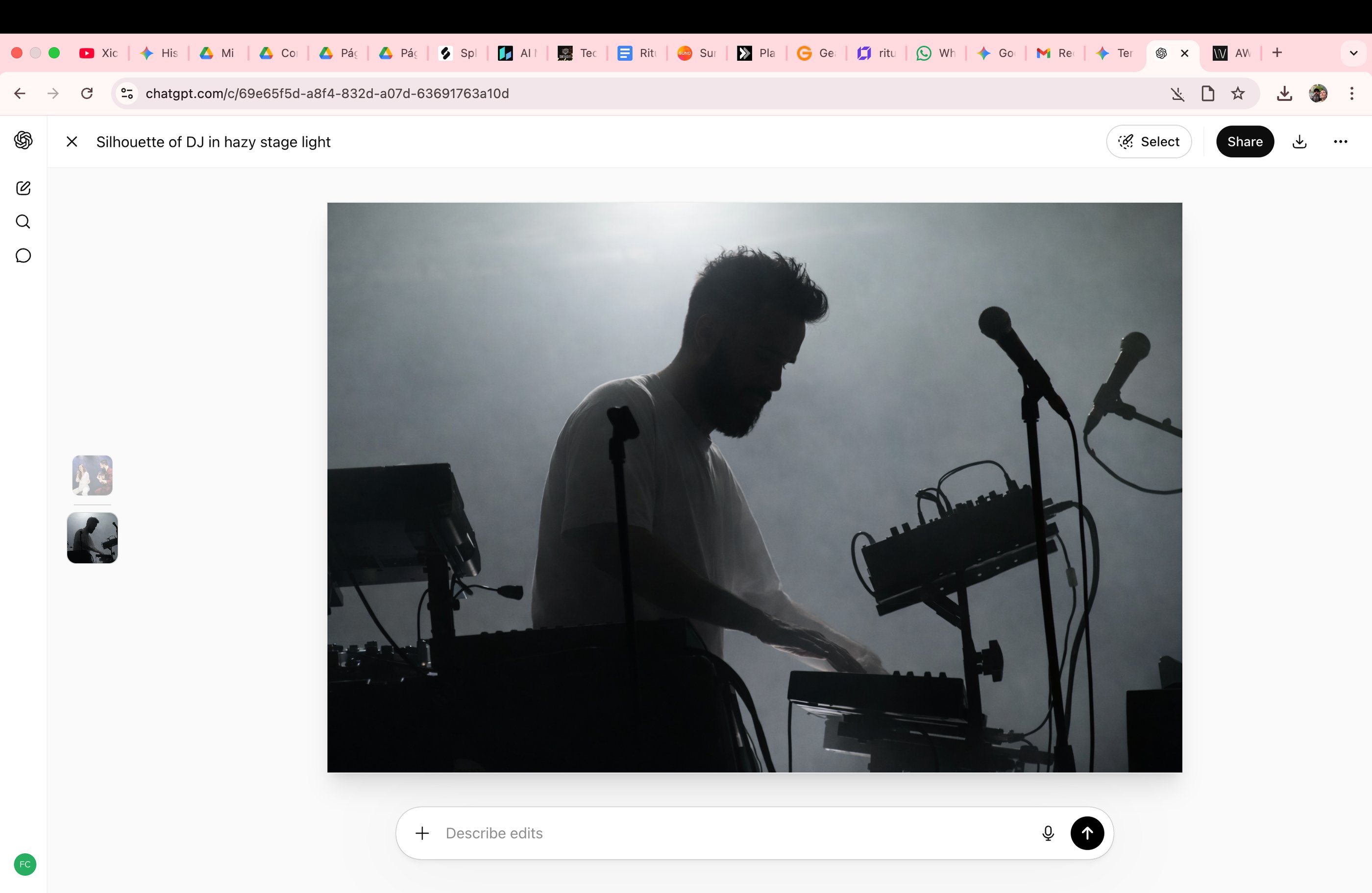This screenshot has width=1372, height=893.
Task: Bookmark this page with the star icon
Action: click(x=1238, y=94)
